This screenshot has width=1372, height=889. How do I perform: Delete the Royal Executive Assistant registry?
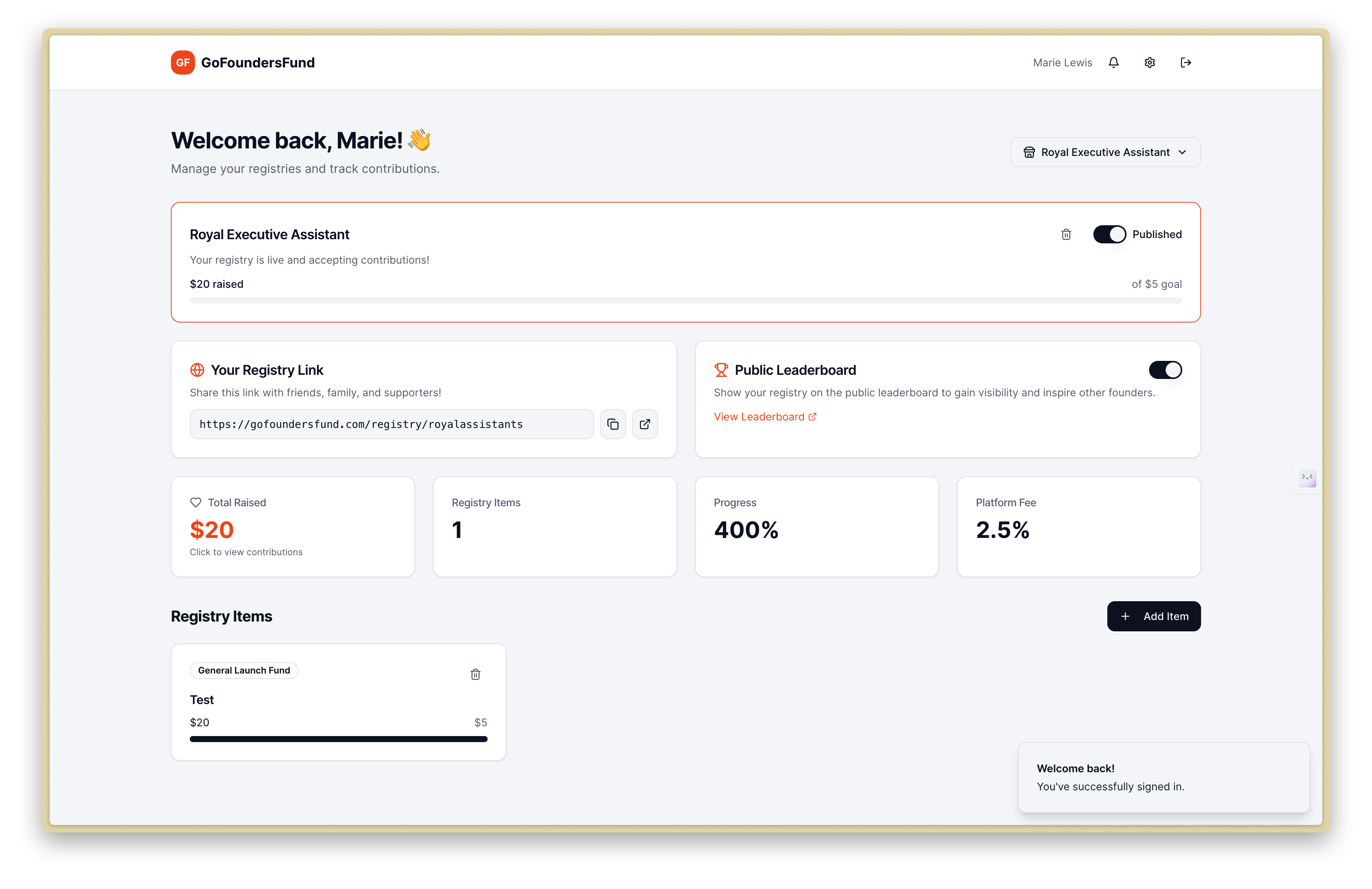click(1066, 234)
